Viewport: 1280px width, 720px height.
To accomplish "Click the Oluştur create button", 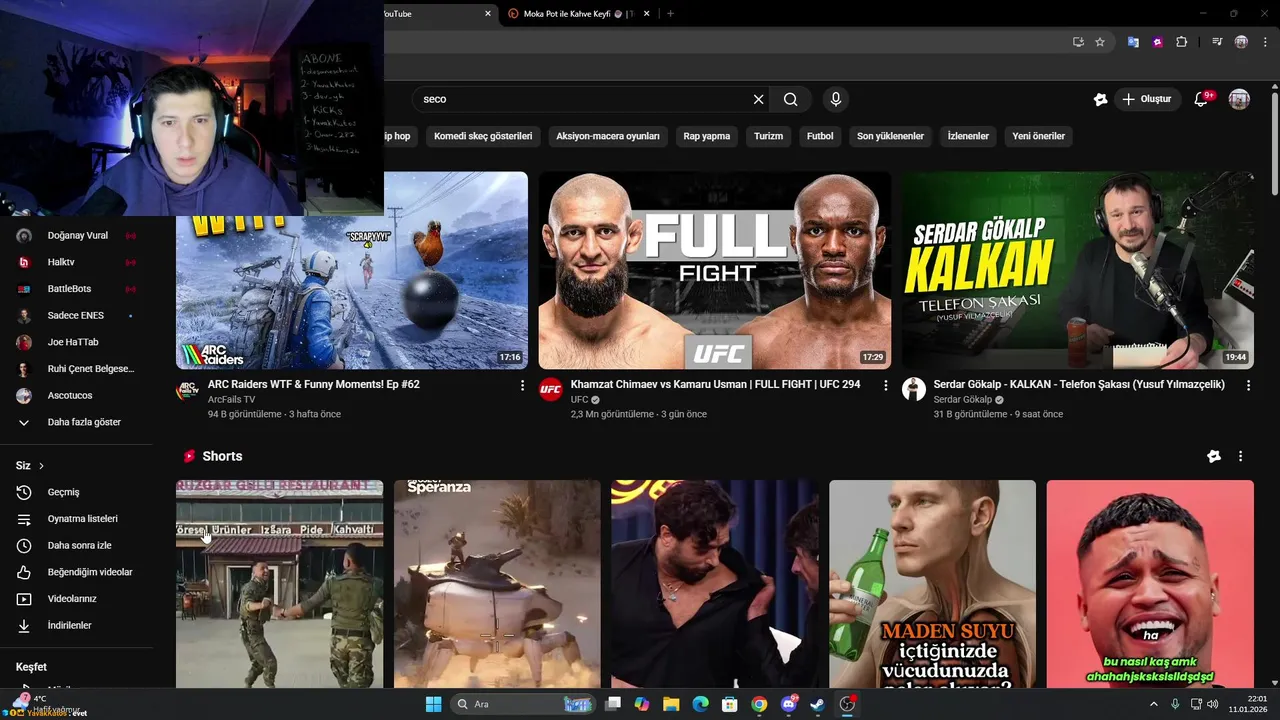I will pos(1147,99).
